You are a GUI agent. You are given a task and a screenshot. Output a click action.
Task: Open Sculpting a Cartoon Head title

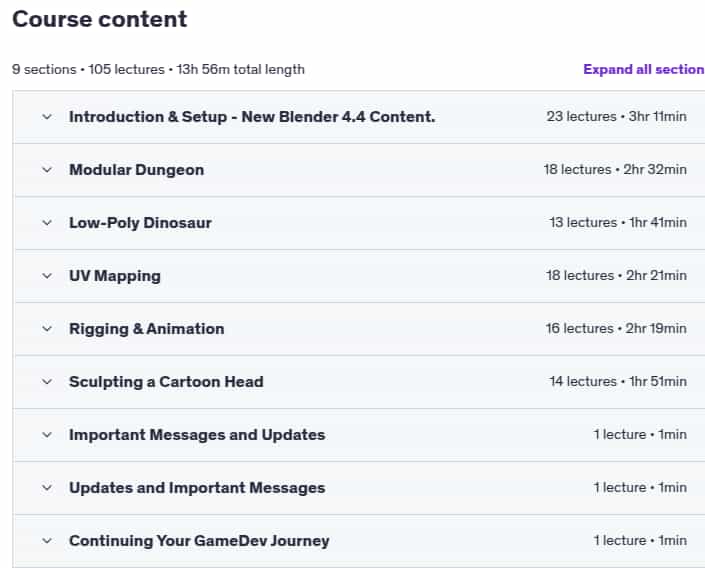(x=166, y=382)
